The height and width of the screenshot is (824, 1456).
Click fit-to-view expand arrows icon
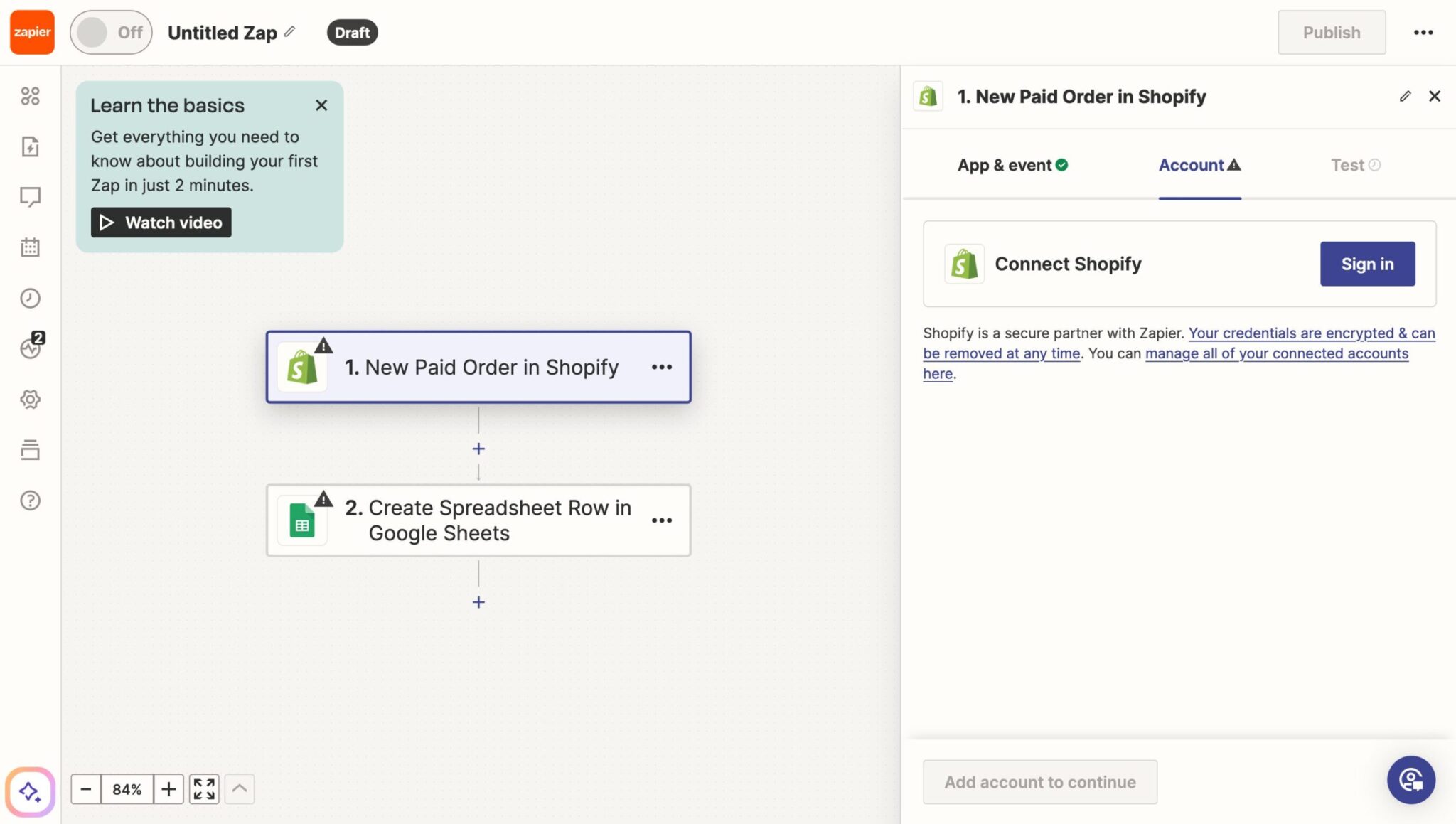click(204, 788)
